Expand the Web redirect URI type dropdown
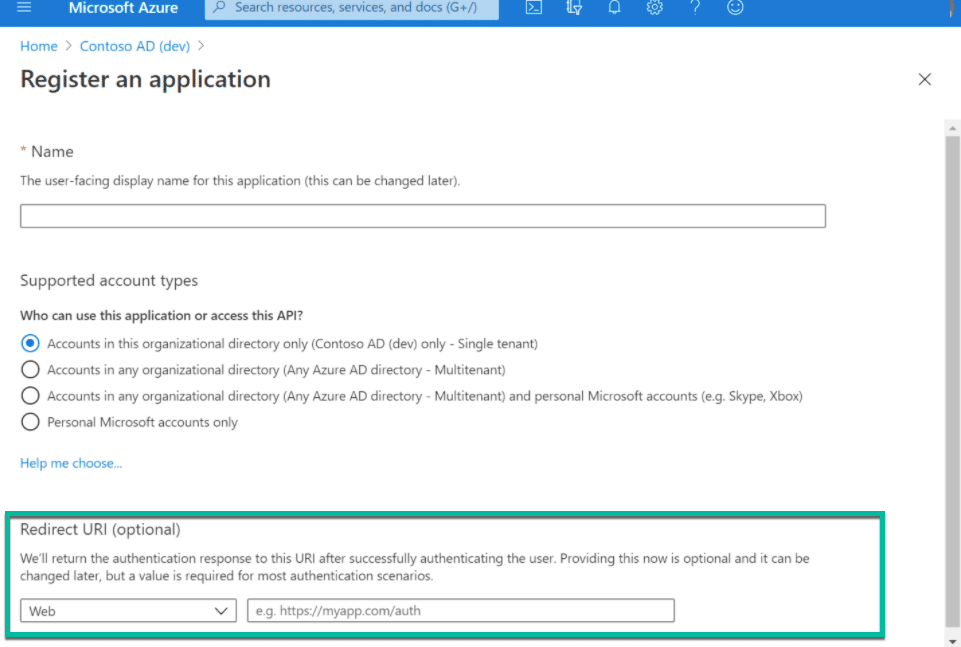This screenshot has height=647, width=961. click(128, 611)
